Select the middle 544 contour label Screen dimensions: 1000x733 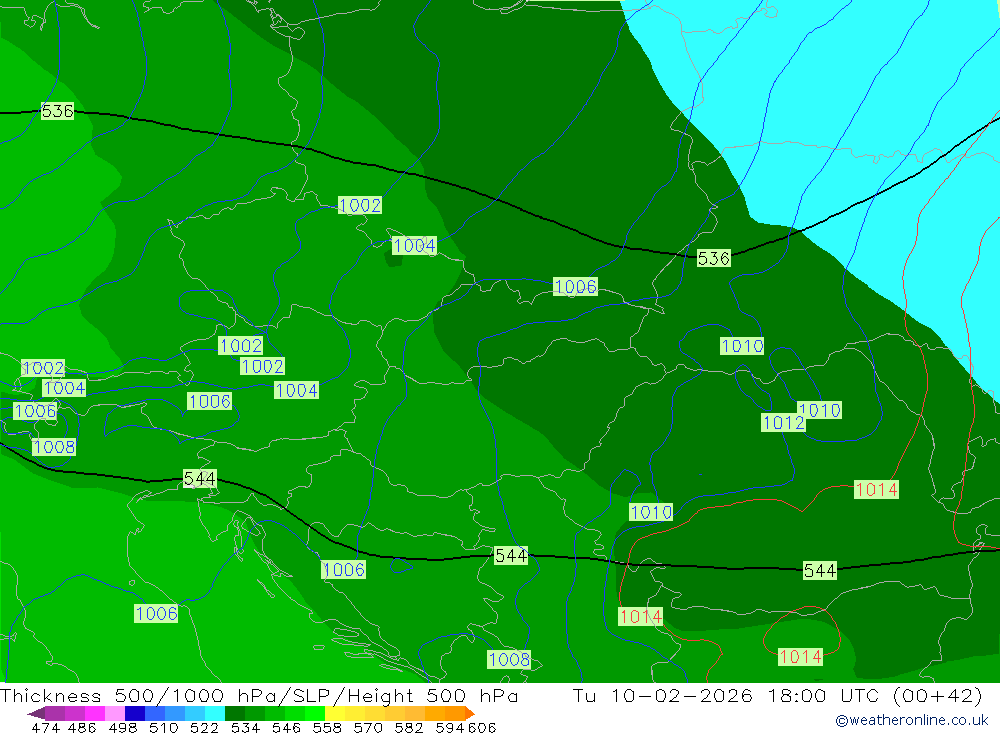(x=511, y=556)
